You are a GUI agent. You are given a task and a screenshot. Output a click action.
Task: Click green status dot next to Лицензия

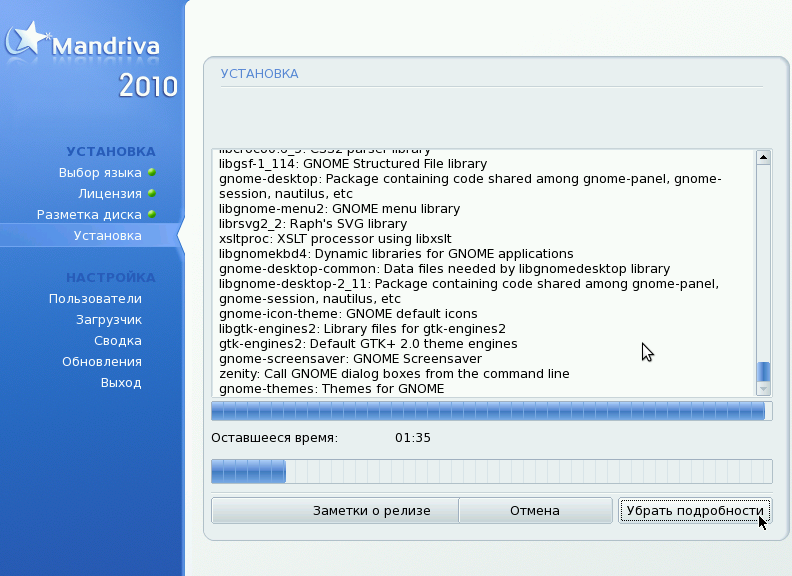(x=152, y=193)
